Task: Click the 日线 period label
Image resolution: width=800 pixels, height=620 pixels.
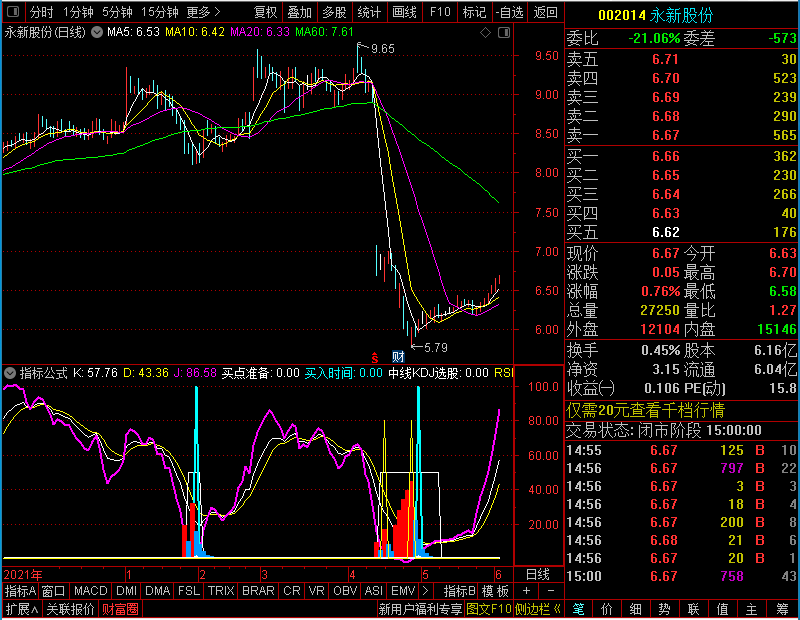Action: tap(538, 575)
